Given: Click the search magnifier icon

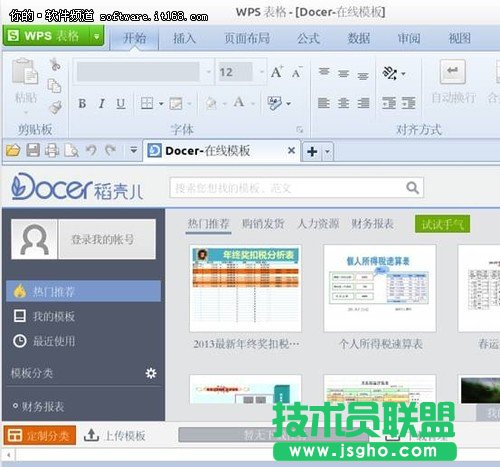Looking at the screenshot, I should click(413, 188).
